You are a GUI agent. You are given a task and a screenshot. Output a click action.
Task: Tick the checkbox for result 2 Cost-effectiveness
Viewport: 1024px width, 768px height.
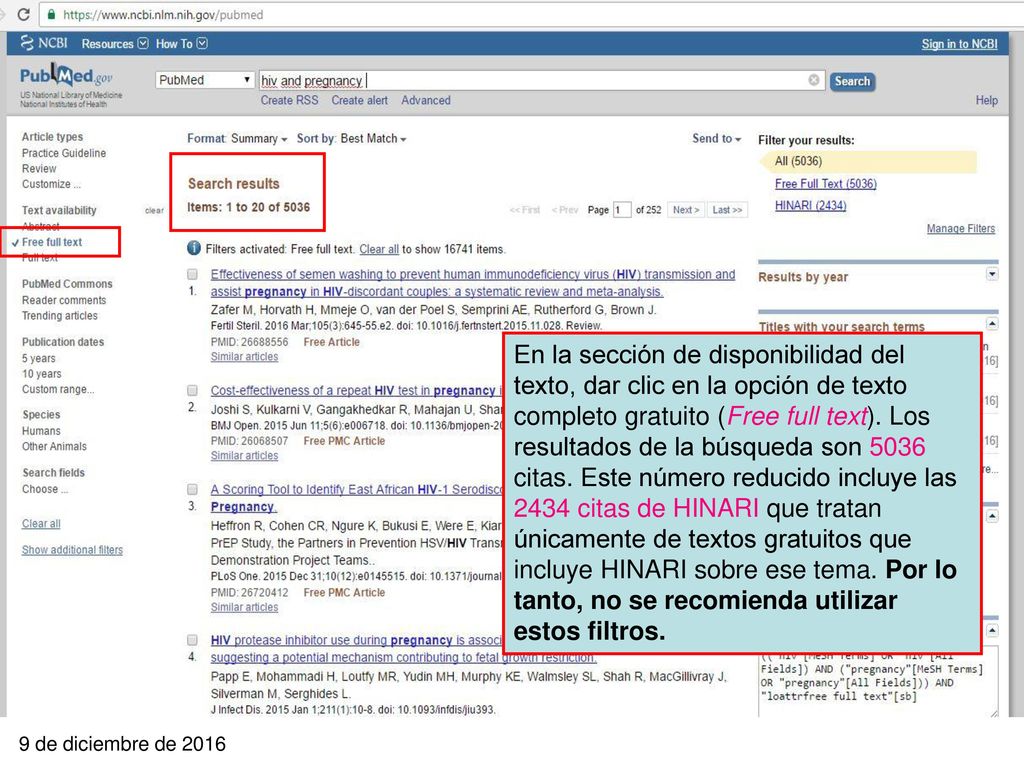pos(192,391)
